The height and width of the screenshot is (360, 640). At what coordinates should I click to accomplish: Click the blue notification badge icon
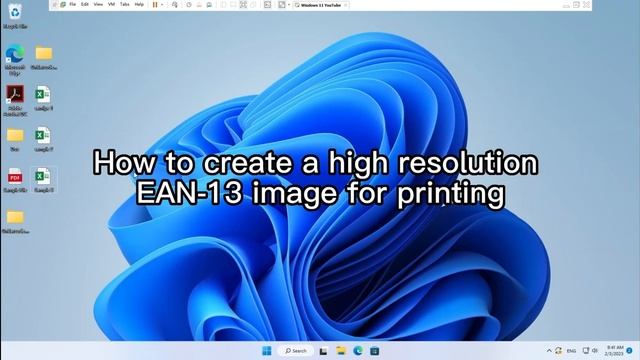629,351
